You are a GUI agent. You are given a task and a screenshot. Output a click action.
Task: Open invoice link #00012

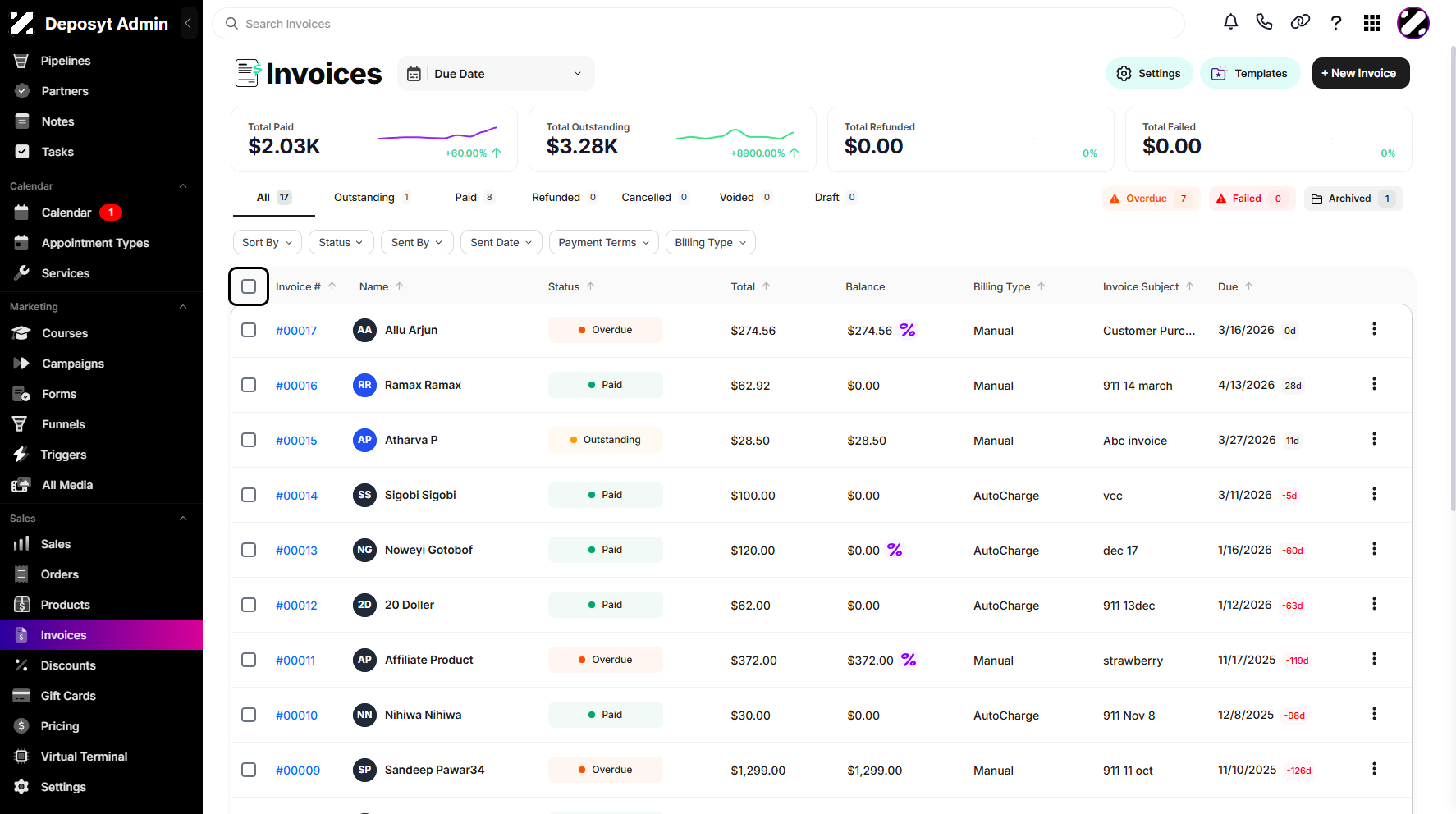tap(296, 606)
